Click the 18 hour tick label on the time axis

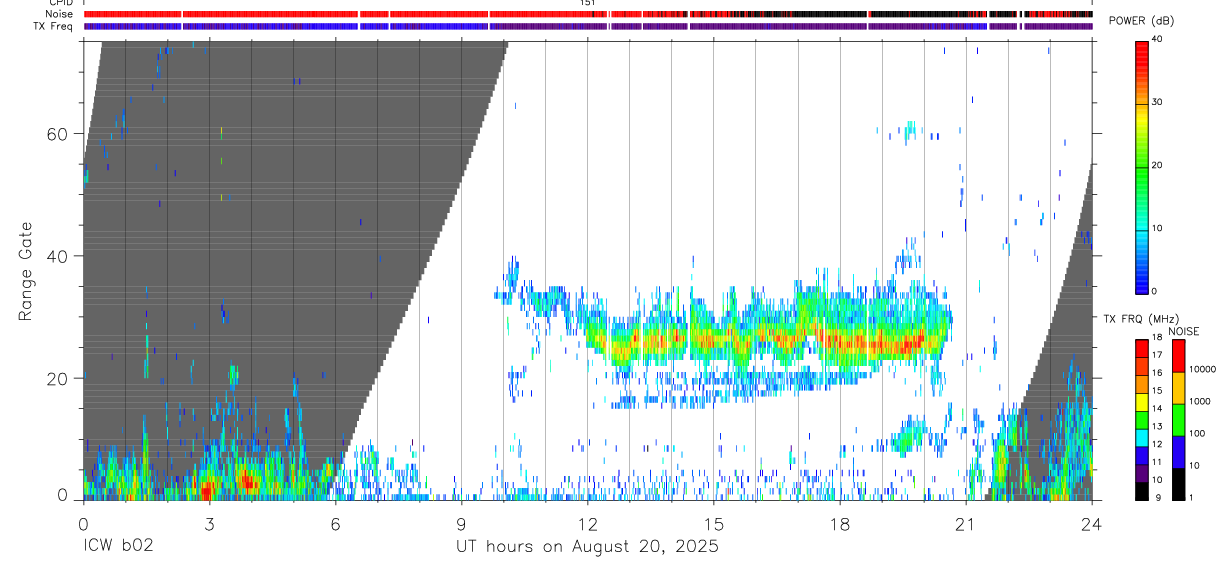point(840,524)
